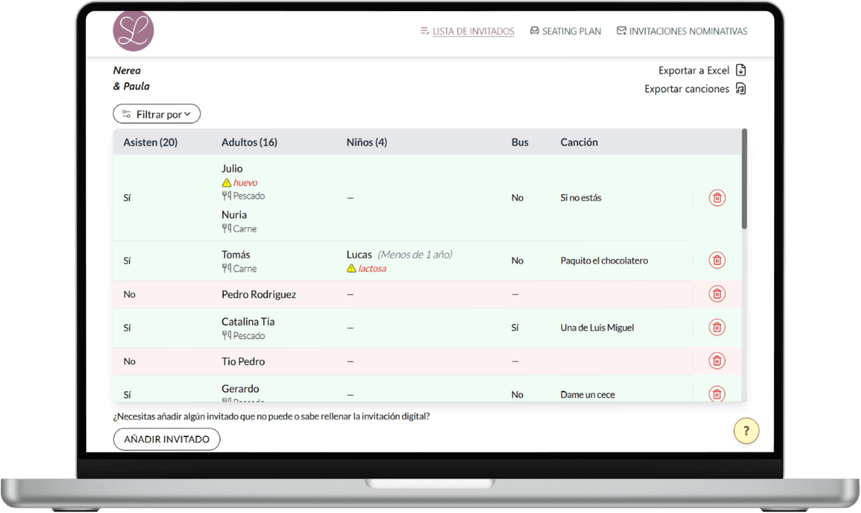
Task: Open the Filtrar por dropdown
Action: tap(156, 114)
